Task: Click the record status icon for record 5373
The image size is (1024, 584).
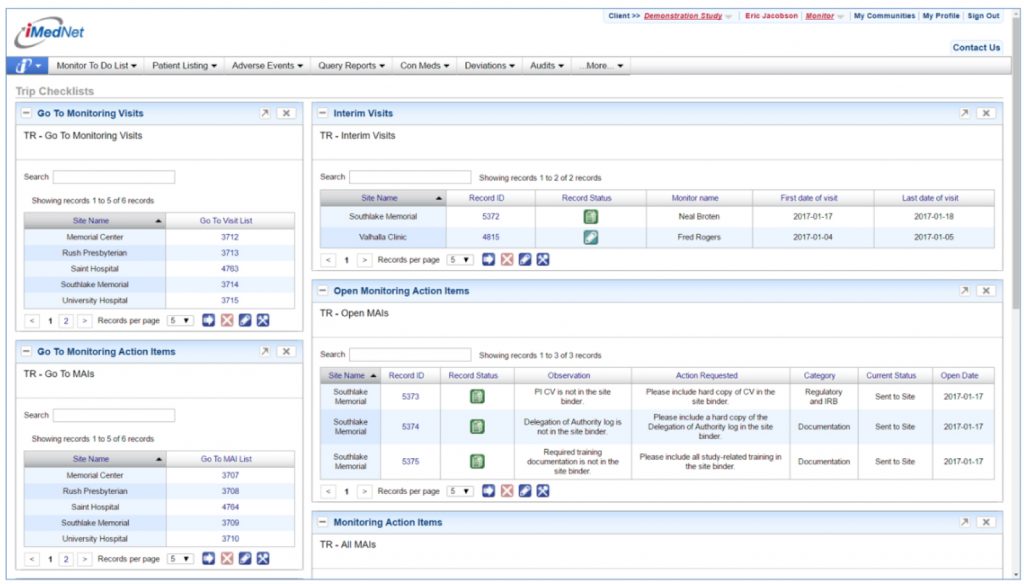Action: click(x=478, y=397)
